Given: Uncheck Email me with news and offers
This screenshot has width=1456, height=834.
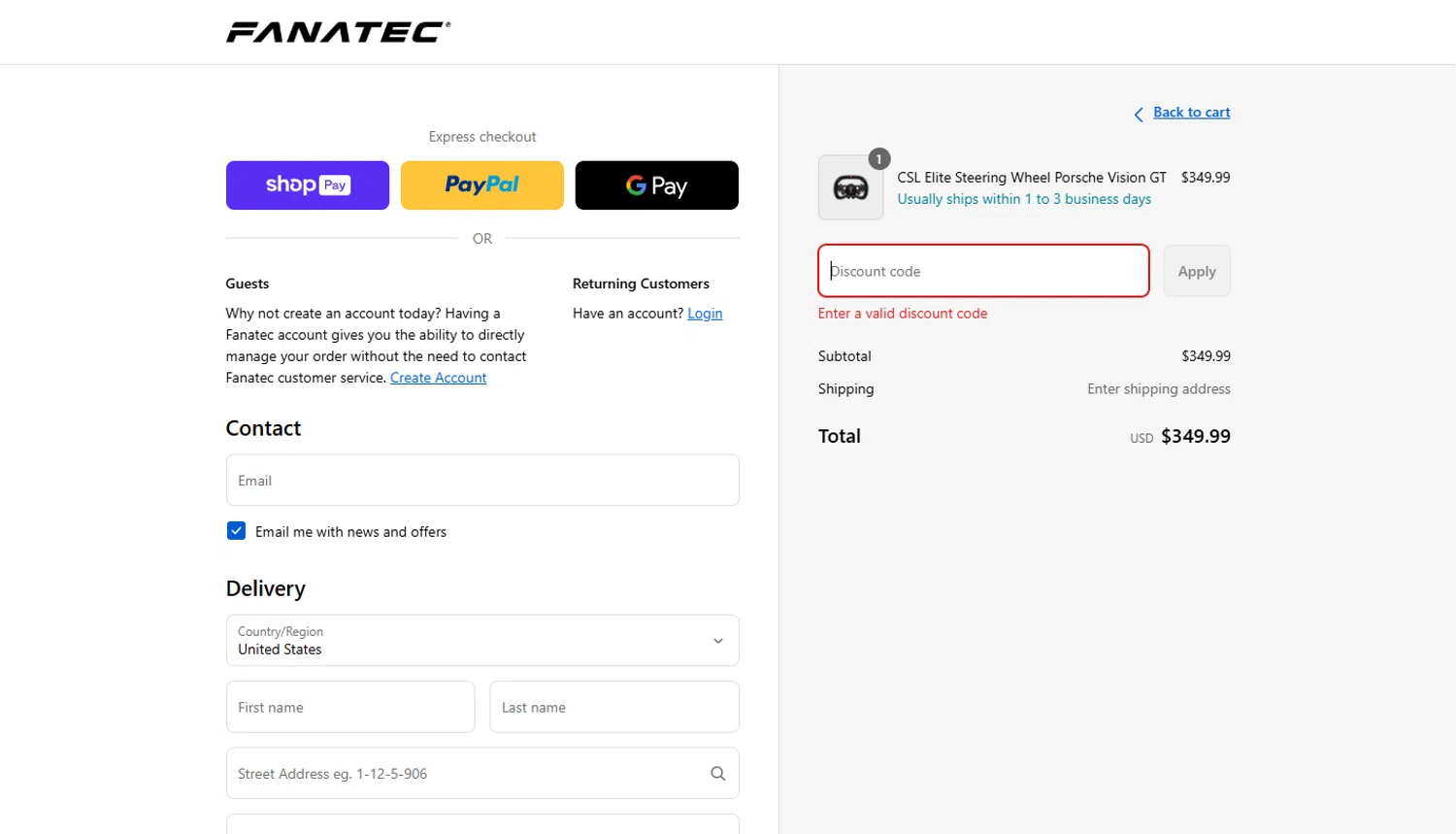Looking at the screenshot, I should [236, 531].
